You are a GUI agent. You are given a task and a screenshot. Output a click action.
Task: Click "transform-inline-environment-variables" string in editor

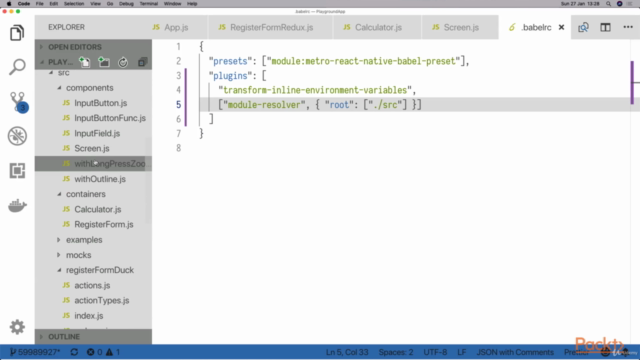pos(315,90)
